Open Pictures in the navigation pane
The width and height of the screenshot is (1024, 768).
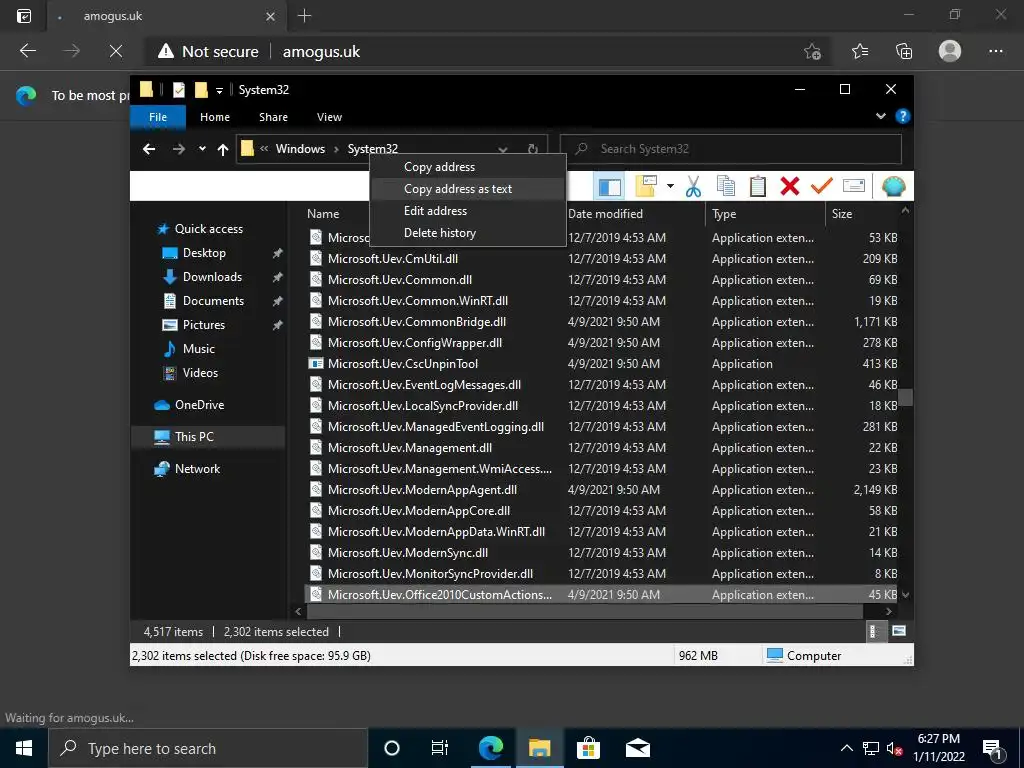click(x=203, y=325)
